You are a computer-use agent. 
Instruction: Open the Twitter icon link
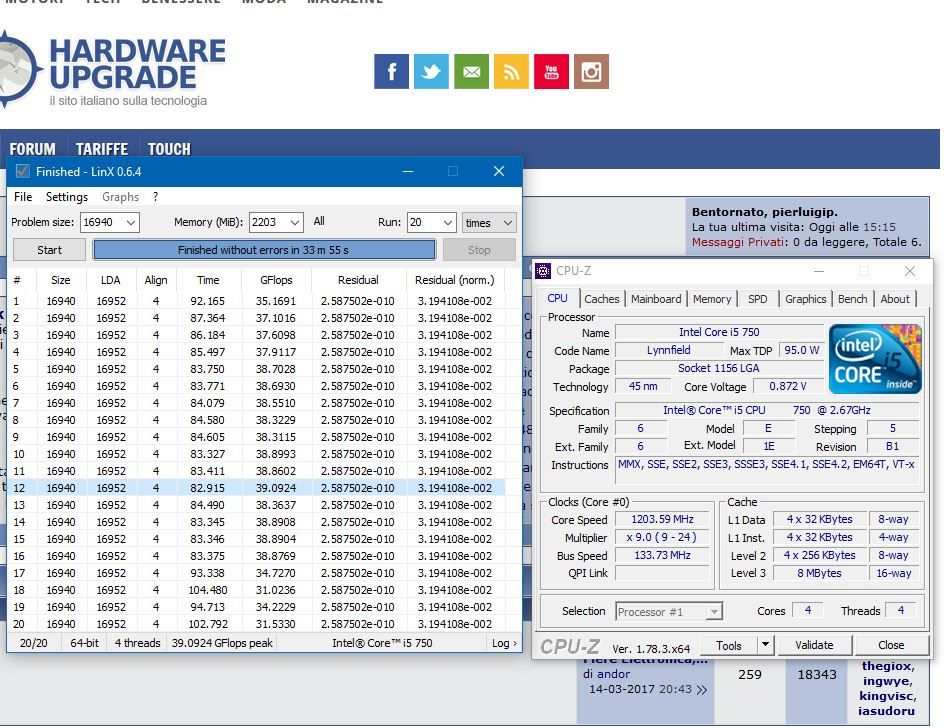(431, 72)
